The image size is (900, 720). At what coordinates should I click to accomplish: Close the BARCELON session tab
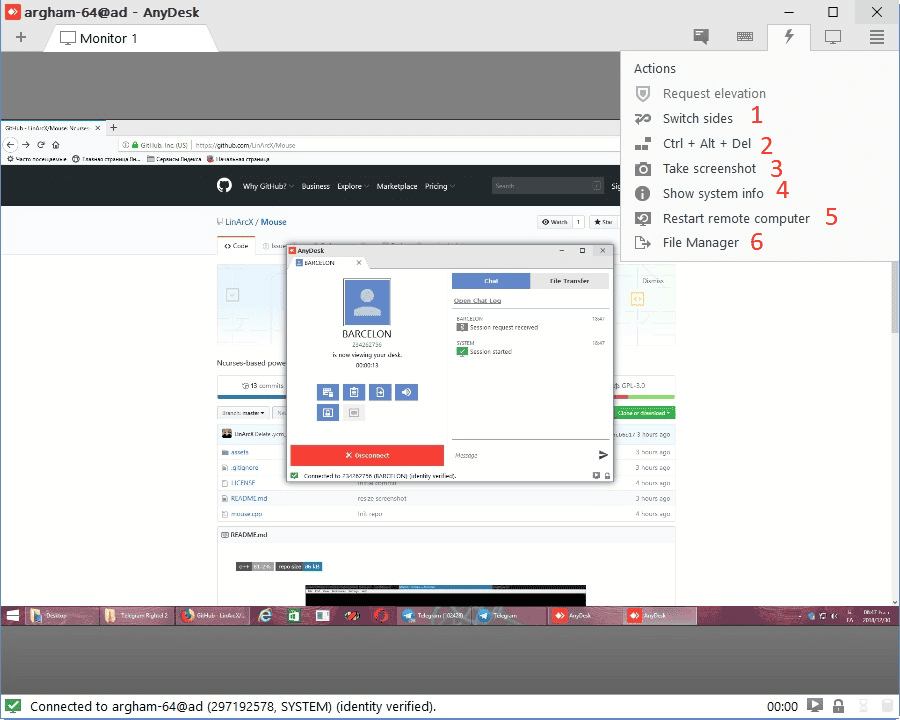(359, 262)
